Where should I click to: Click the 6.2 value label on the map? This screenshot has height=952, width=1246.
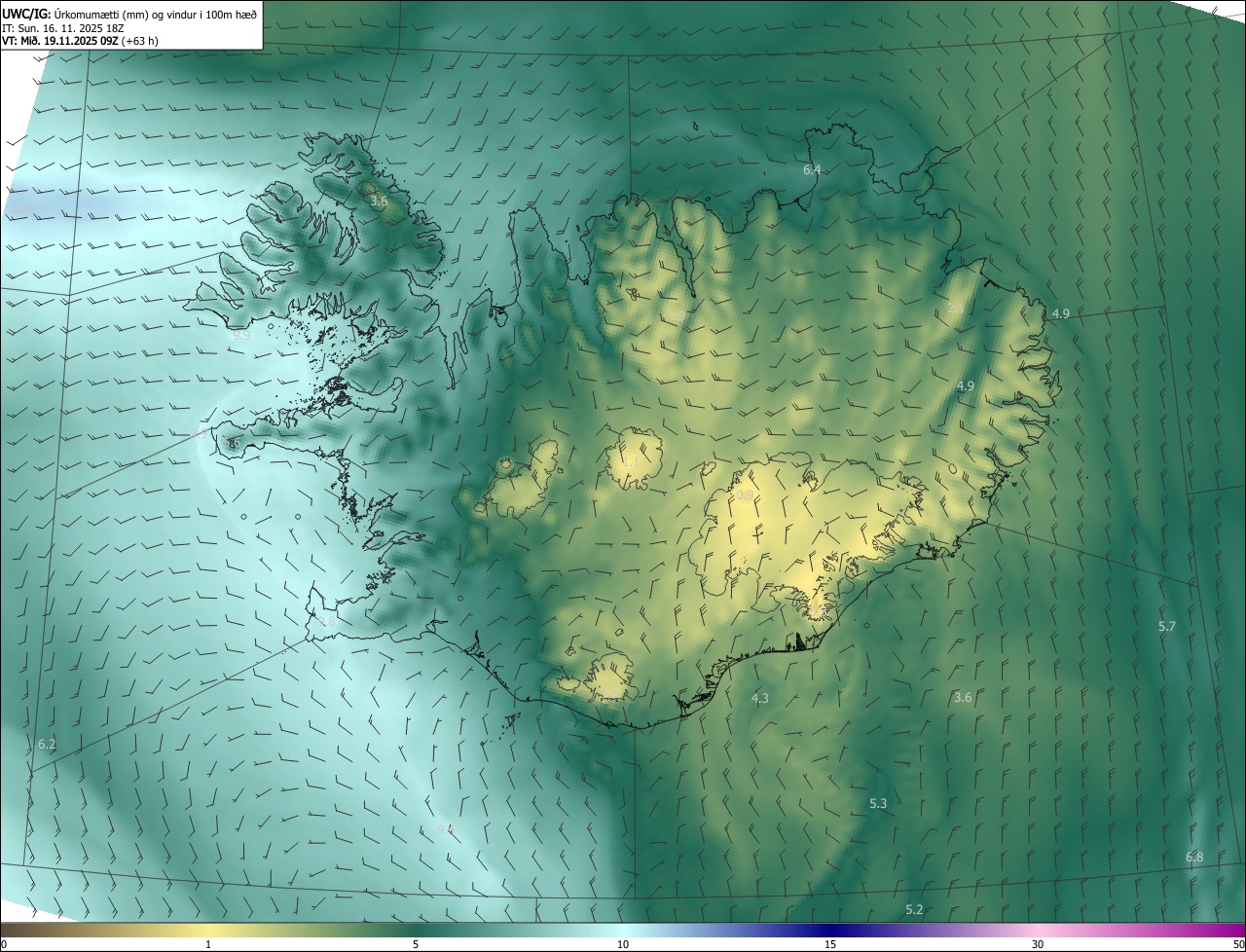(x=47, y=744)
